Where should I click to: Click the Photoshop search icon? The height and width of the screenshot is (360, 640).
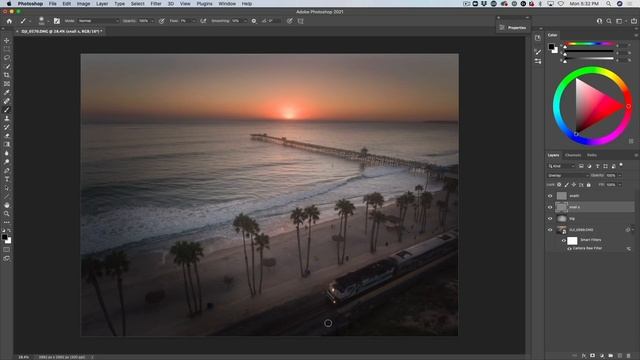pyautogui.click(x=609, y=21)
